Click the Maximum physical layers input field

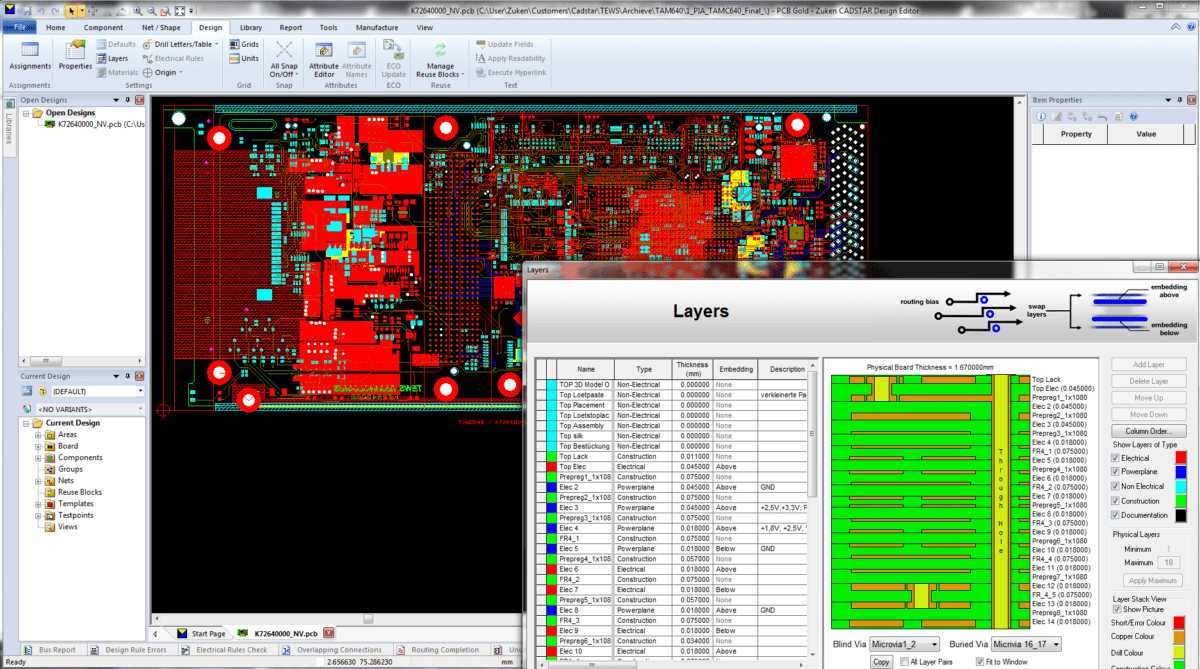click(x=1168, y=561)
